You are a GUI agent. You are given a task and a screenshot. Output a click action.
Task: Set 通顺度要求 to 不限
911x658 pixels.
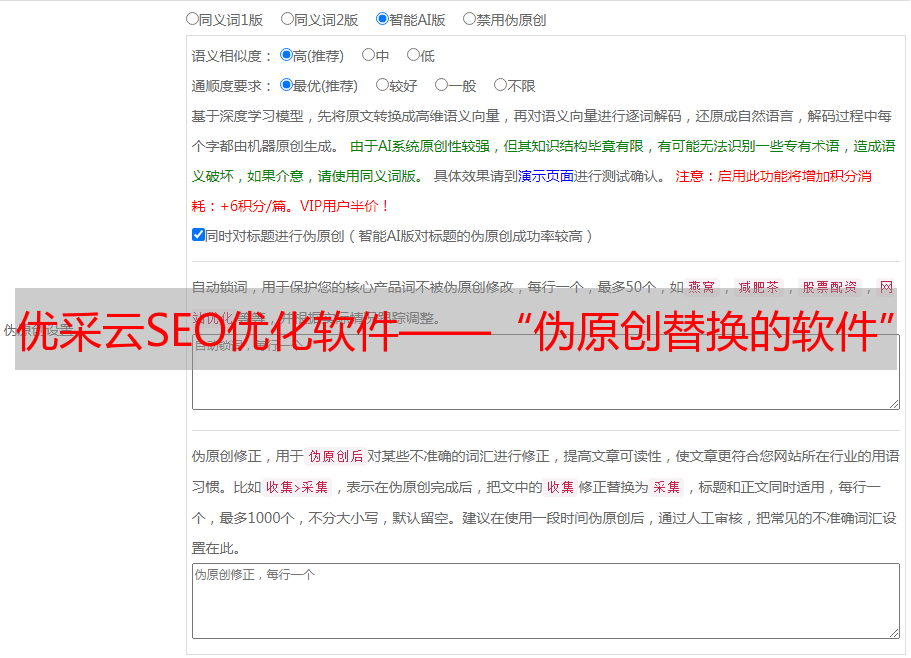pyautogui.click(x=500, y=85)
